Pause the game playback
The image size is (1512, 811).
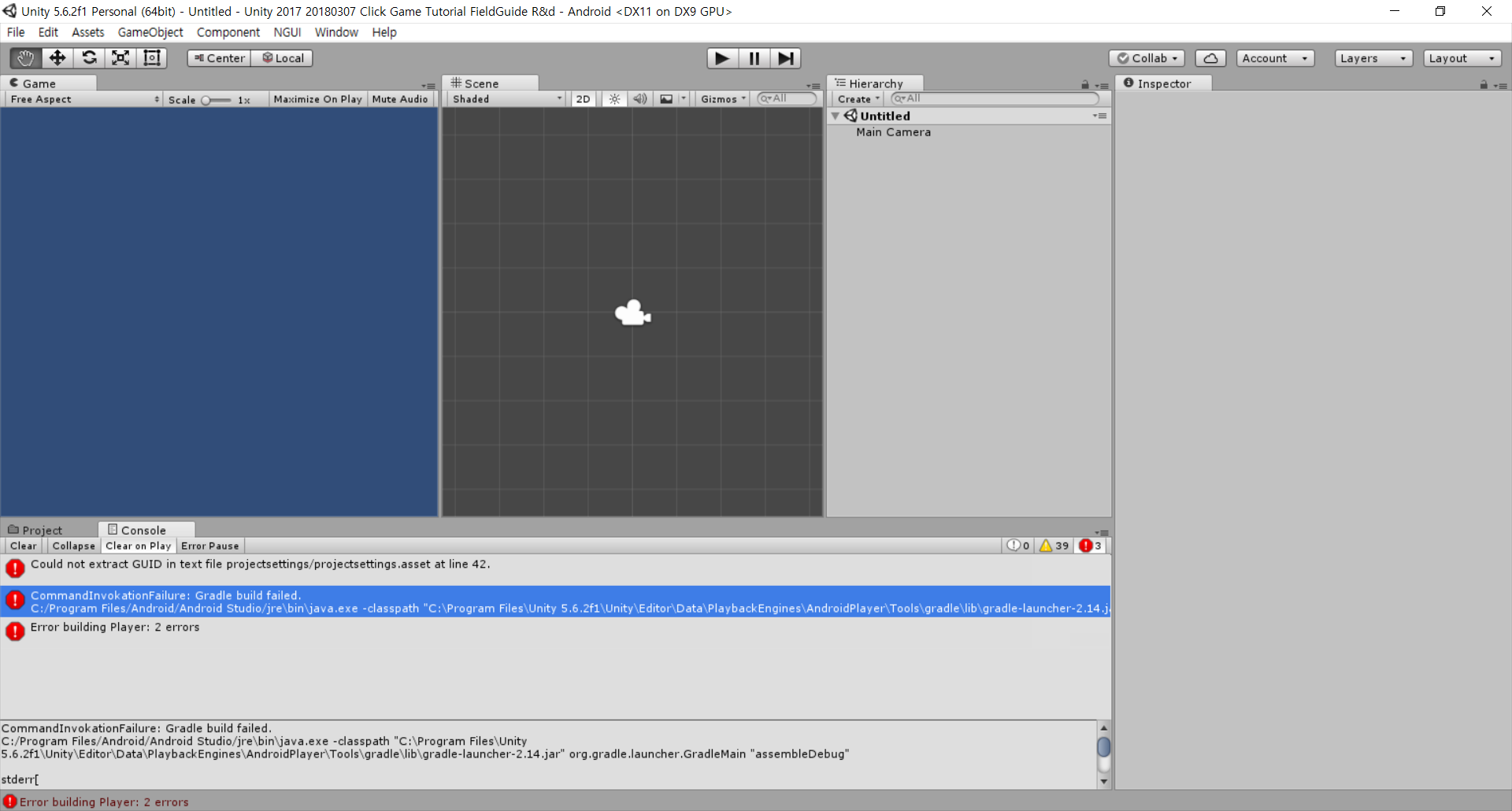coord(754,58)
